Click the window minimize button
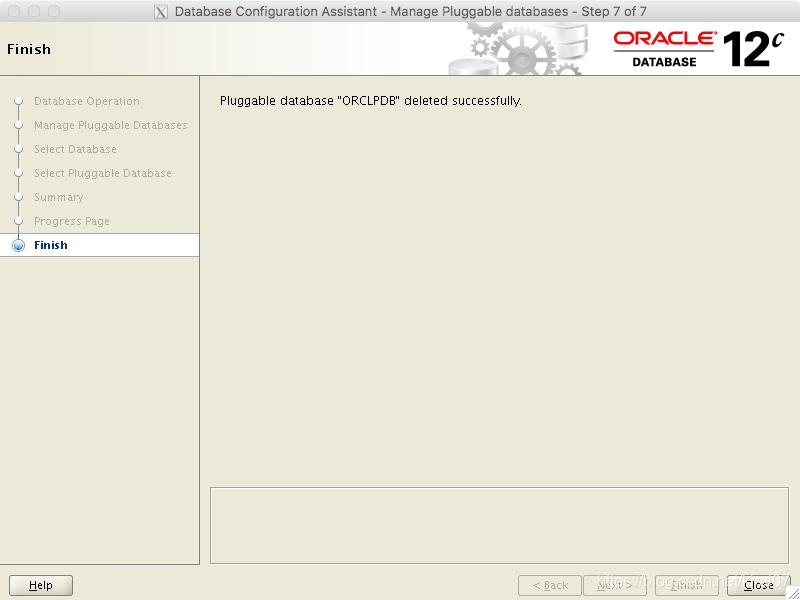800x600 pixels. (34, 11)
